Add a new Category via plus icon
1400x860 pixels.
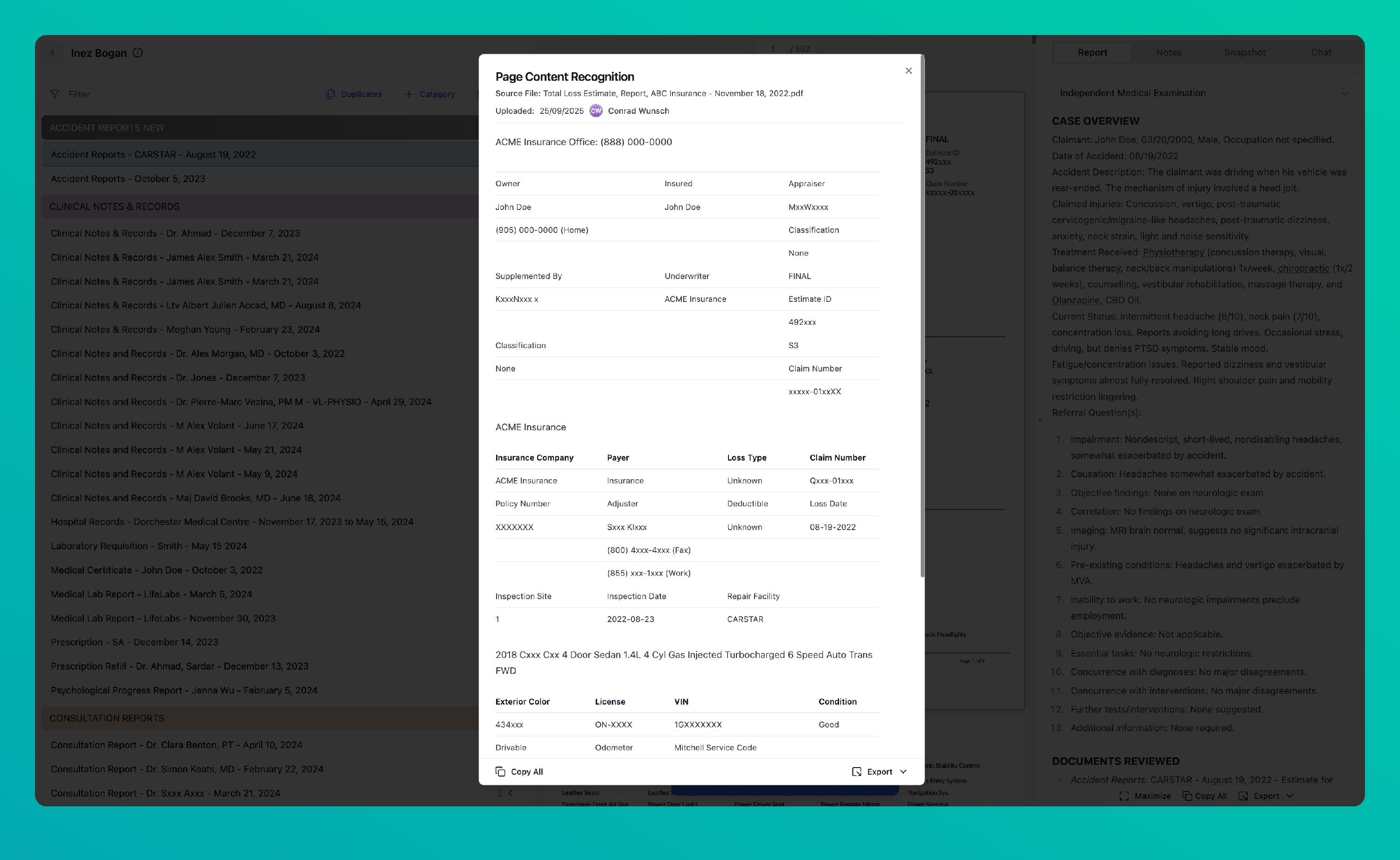click(408, 94)
